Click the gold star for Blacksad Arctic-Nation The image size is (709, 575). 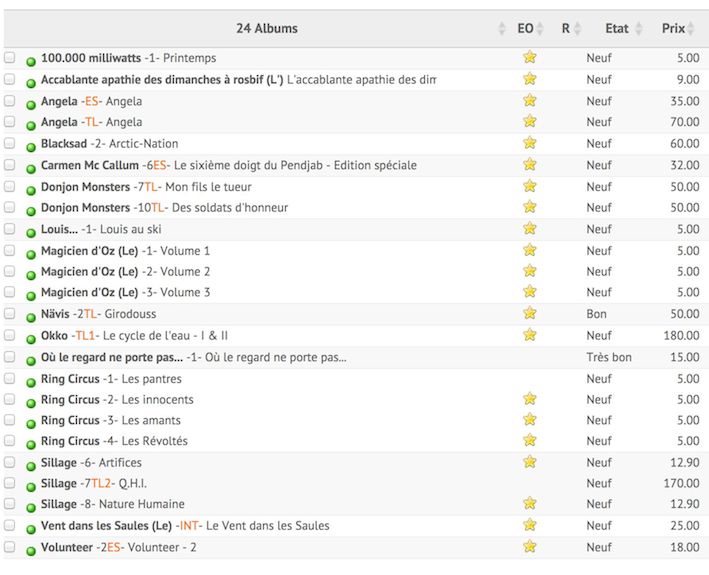pos(530,143)
